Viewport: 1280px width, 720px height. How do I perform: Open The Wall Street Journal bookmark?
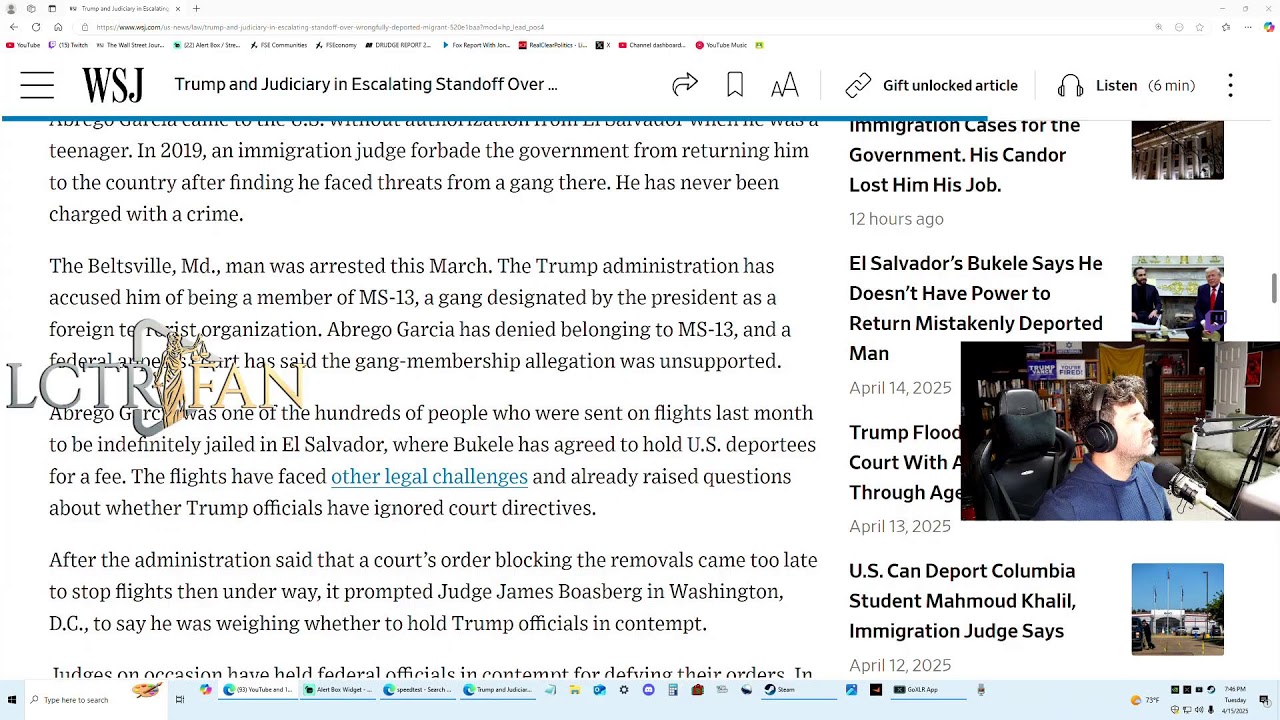(130, 45)
